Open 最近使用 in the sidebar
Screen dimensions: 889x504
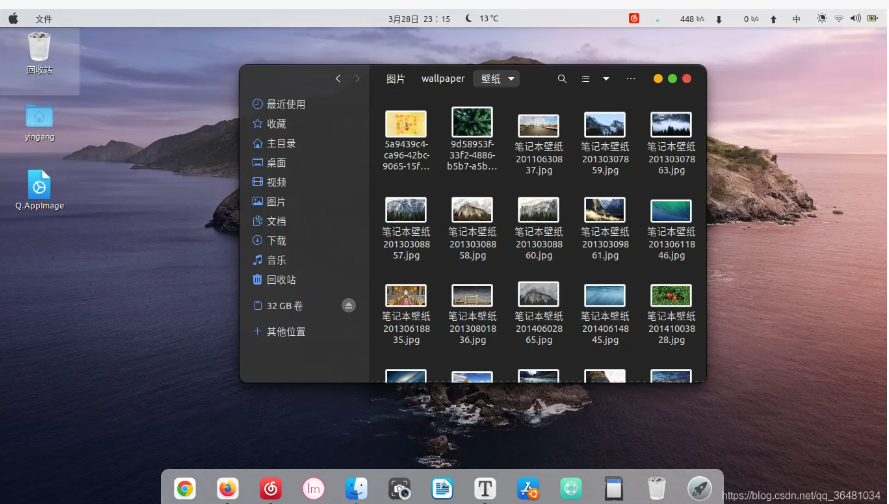click(285, 104)
